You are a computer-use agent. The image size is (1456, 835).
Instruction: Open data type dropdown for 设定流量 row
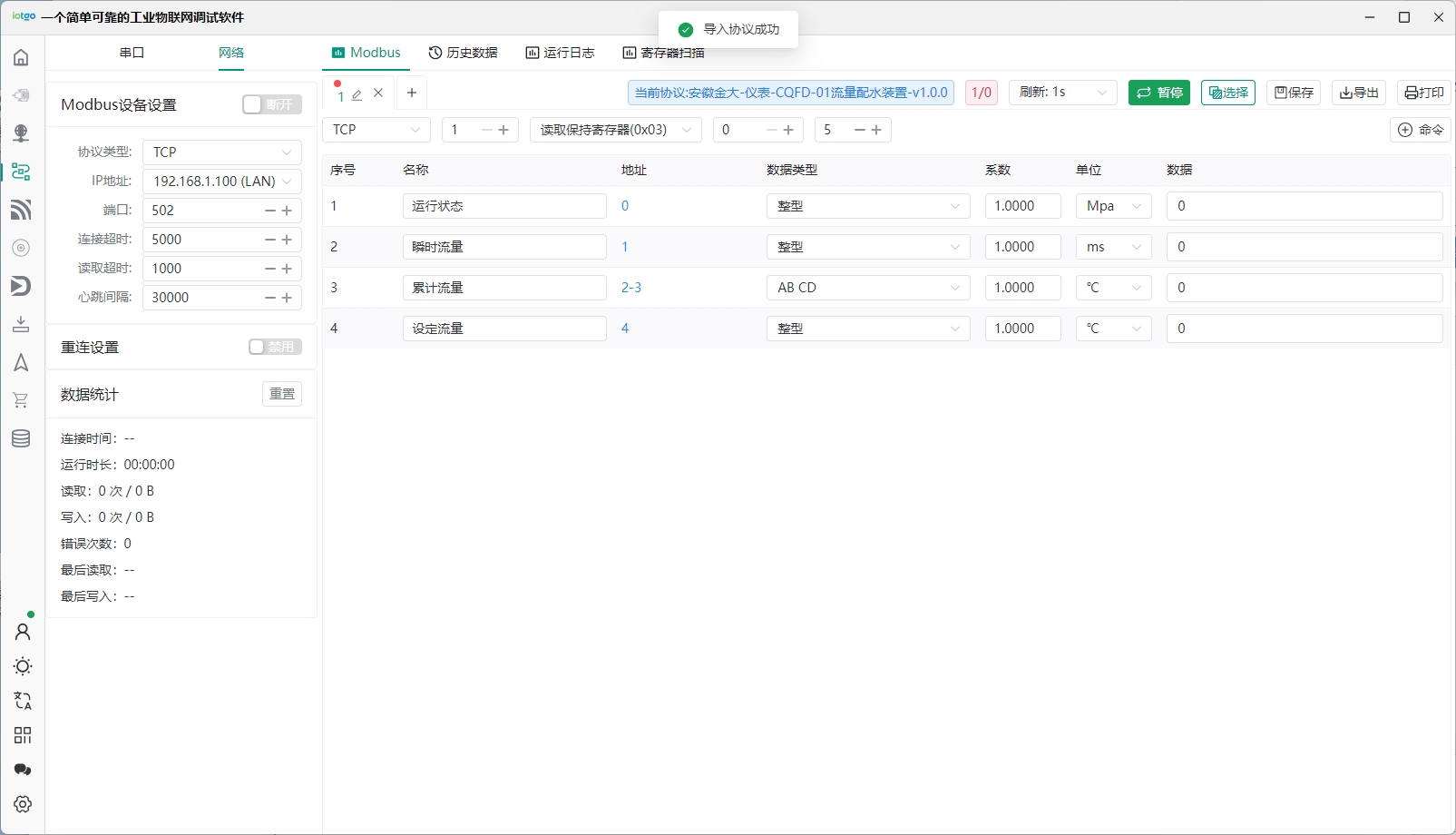tap(868, 329)
